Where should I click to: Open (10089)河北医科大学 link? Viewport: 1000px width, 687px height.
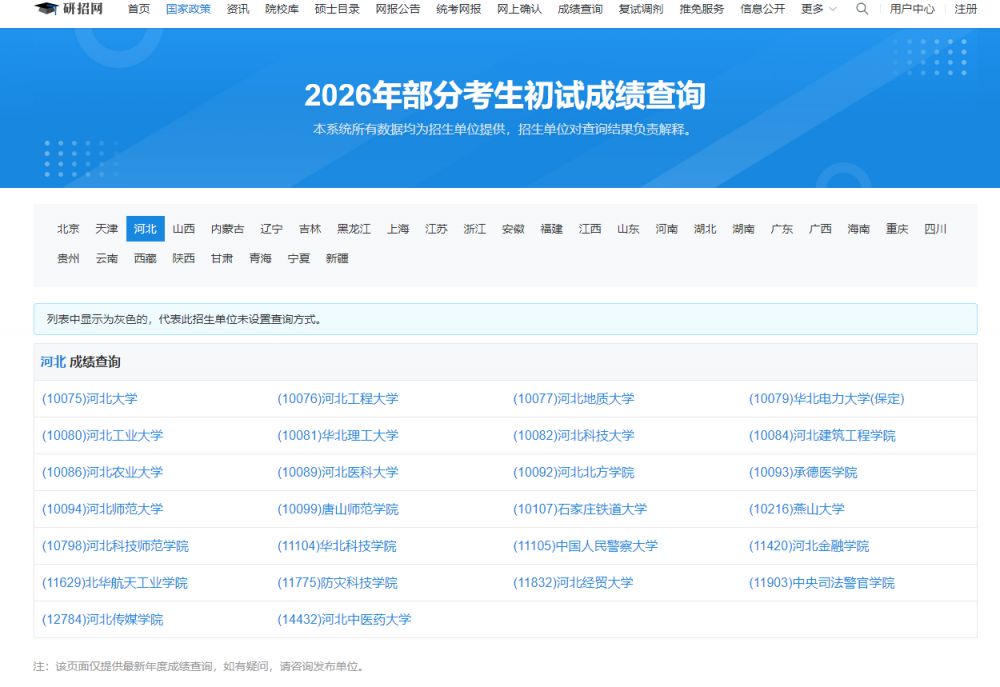tap(338, 473)
